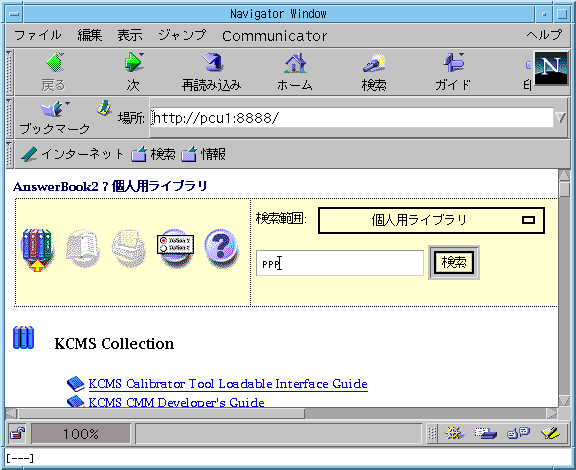Screen dimensions: 576x470
Task: Open the window menu button in title bar
Action: pos(15,14)
